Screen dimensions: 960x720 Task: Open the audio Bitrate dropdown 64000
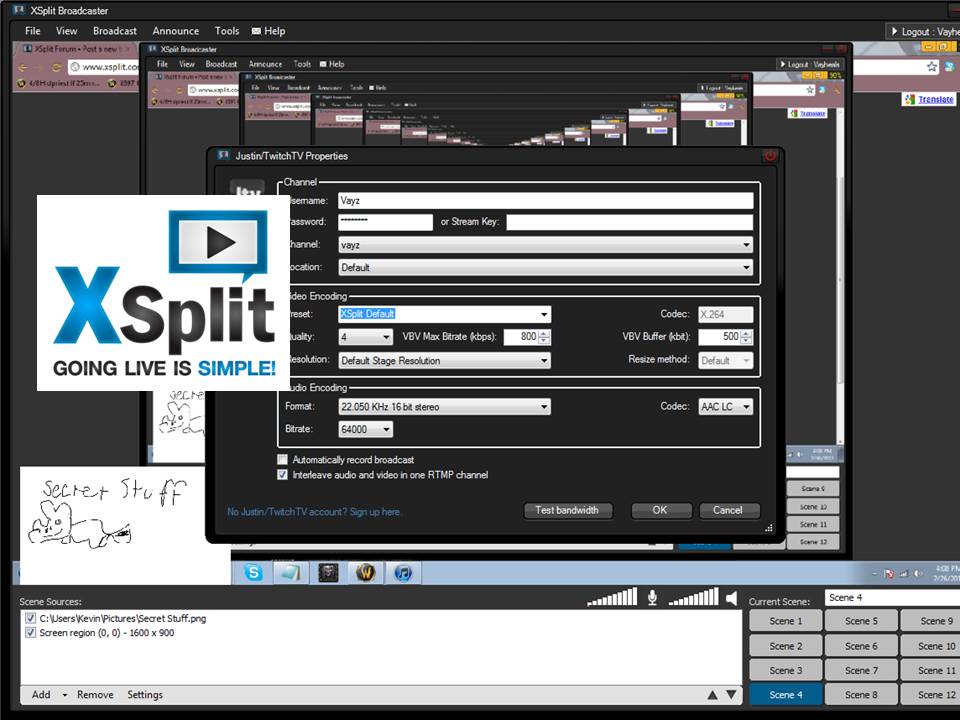[x=366, y=429]
